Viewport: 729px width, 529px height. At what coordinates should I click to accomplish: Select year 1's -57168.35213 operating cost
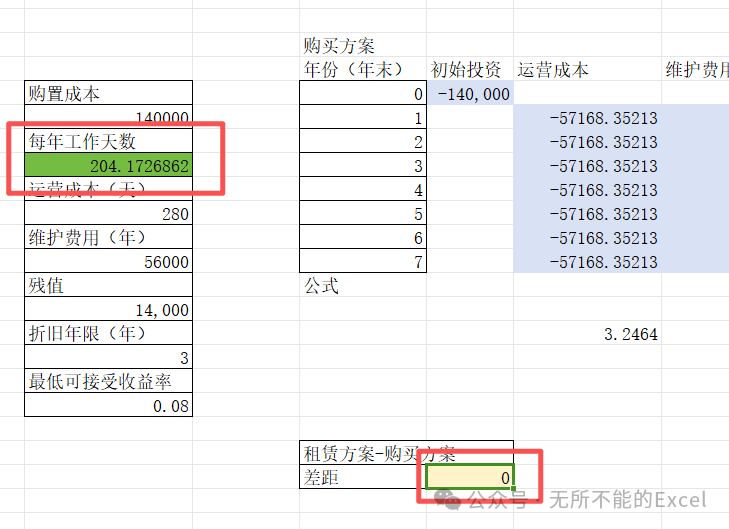click(588, 117)
